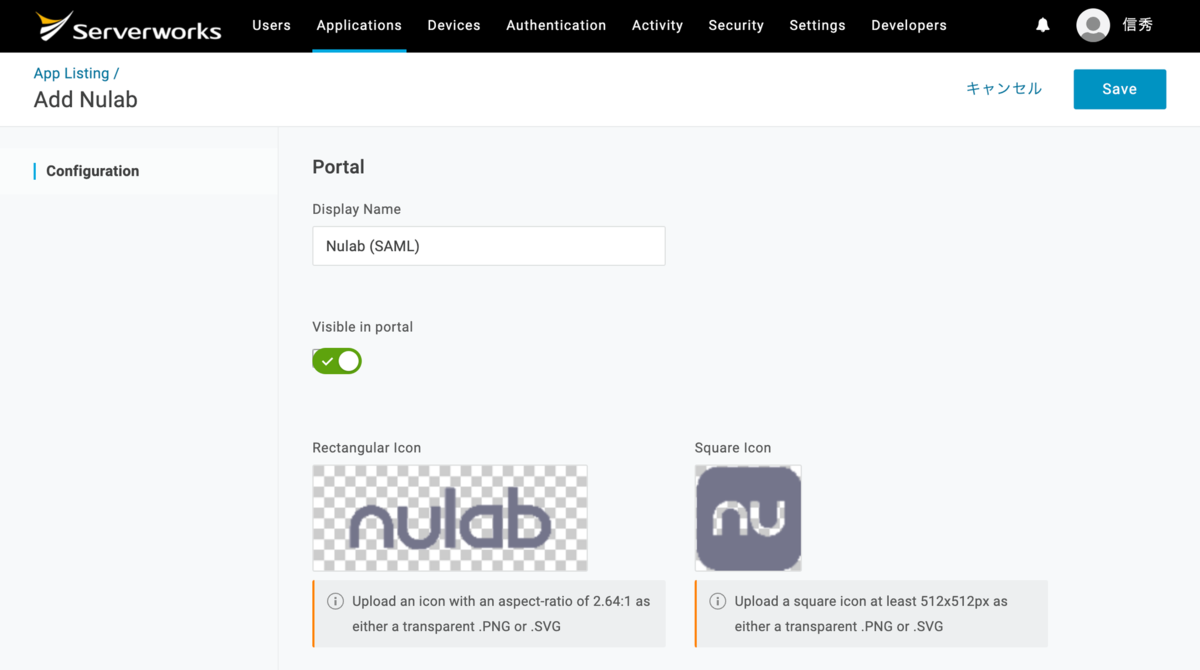Toggle the Visible in portal switch
Viewport: 1200px width, 670px height.
click(x=337, y=361)
